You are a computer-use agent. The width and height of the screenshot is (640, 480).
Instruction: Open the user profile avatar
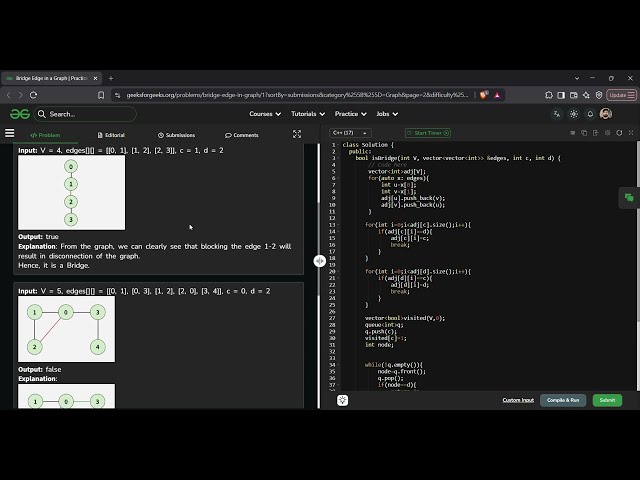tap(606, 114)
